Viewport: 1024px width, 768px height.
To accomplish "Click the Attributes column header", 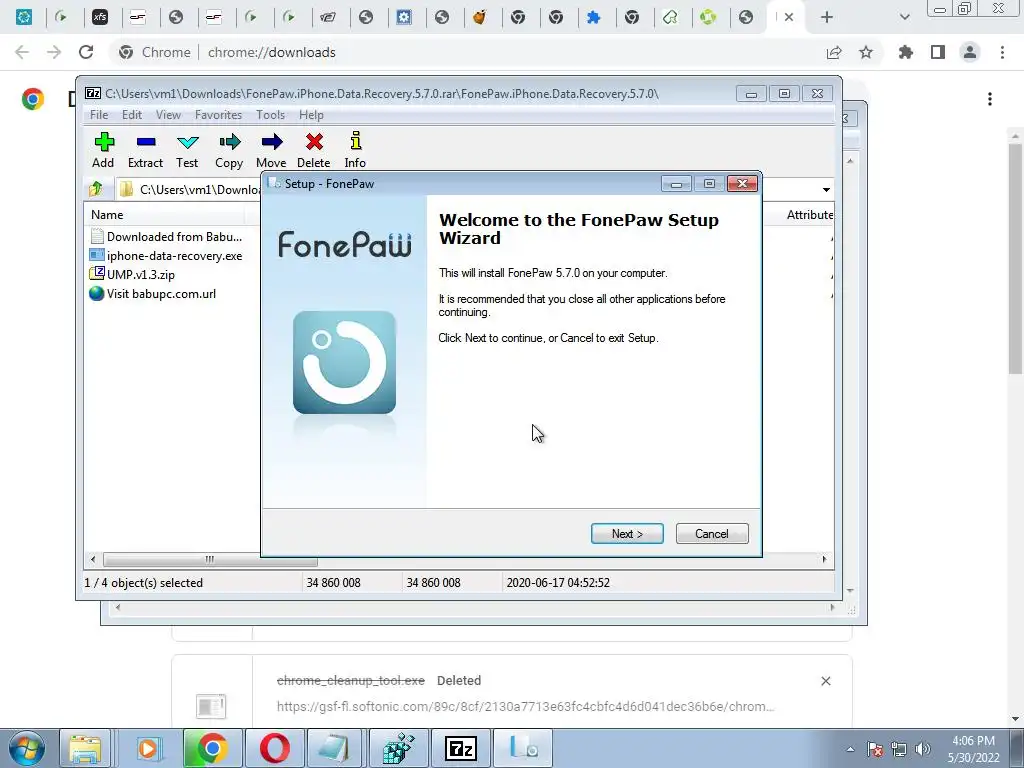I will point(810,215).
